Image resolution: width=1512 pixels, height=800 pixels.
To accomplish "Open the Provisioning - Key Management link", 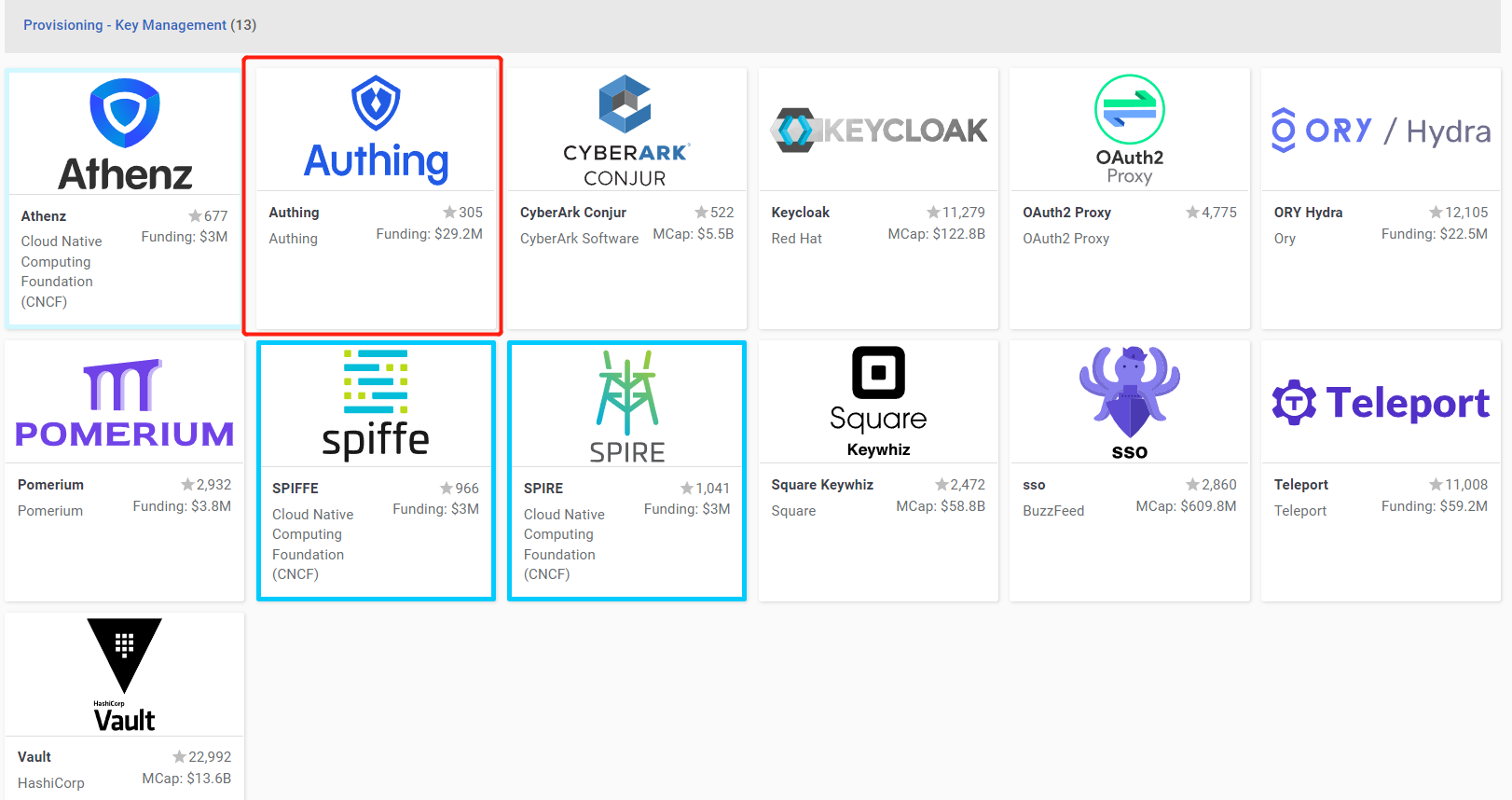I will 125,25.
